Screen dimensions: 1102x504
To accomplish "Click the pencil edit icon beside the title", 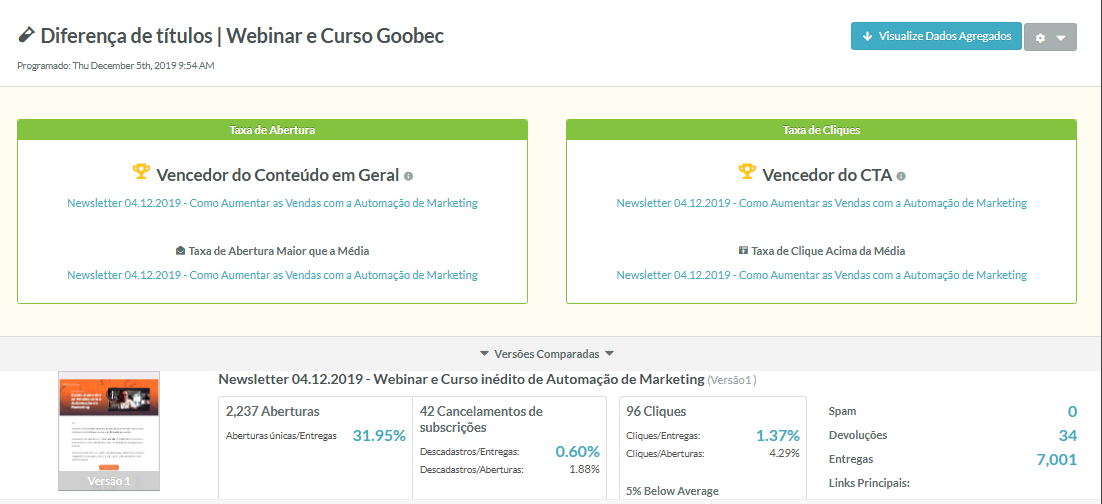I will pyautogui.click(x=26, y=34).
